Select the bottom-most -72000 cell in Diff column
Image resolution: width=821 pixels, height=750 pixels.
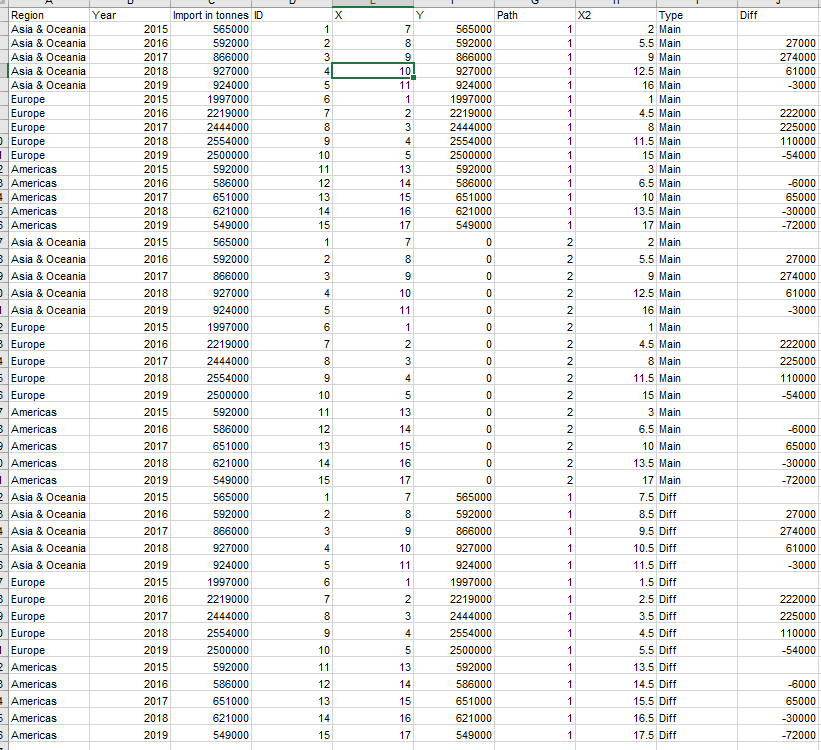tap(777, 735)
